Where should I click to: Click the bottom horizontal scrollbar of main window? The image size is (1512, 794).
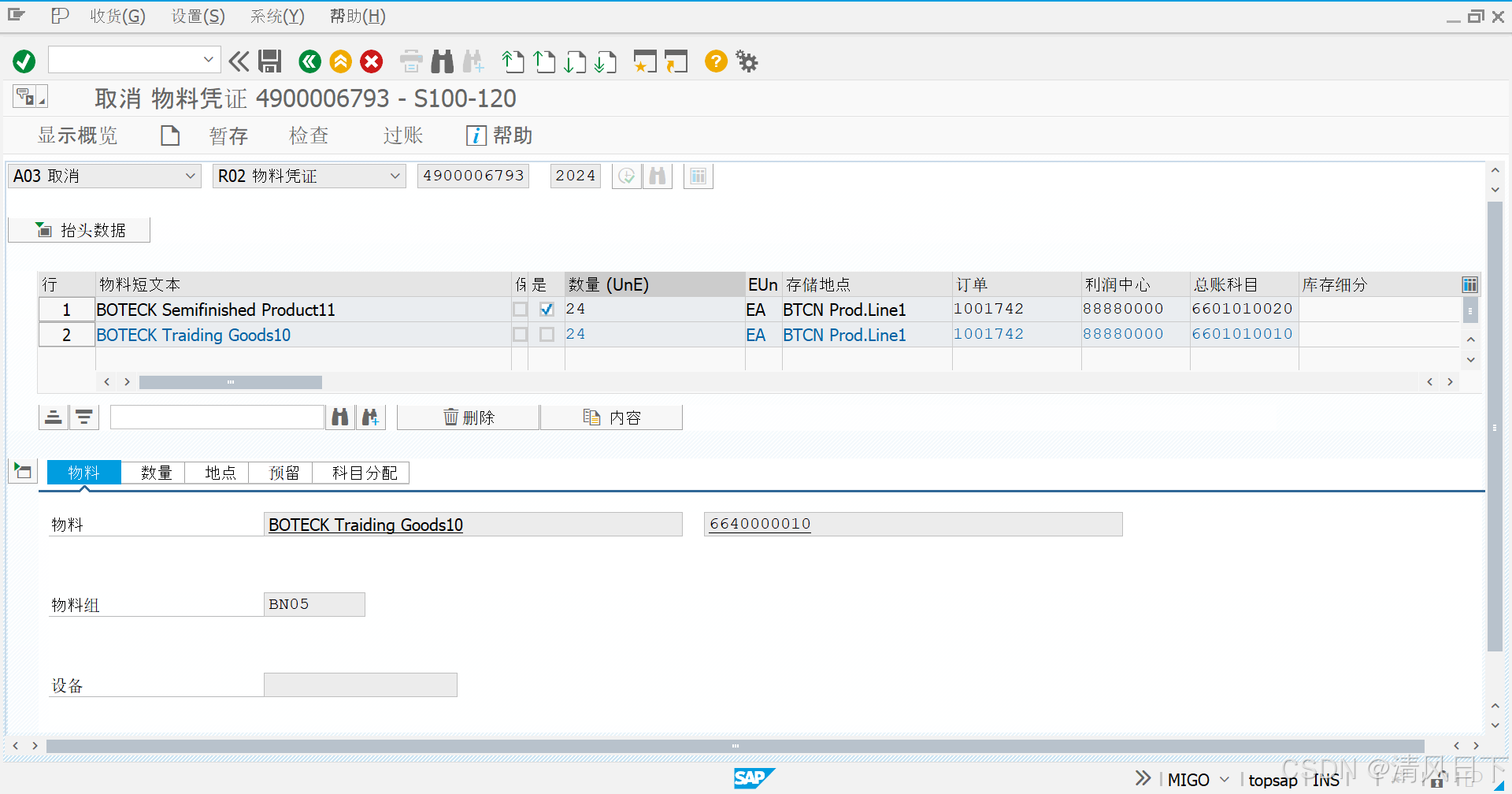(735, 745)
